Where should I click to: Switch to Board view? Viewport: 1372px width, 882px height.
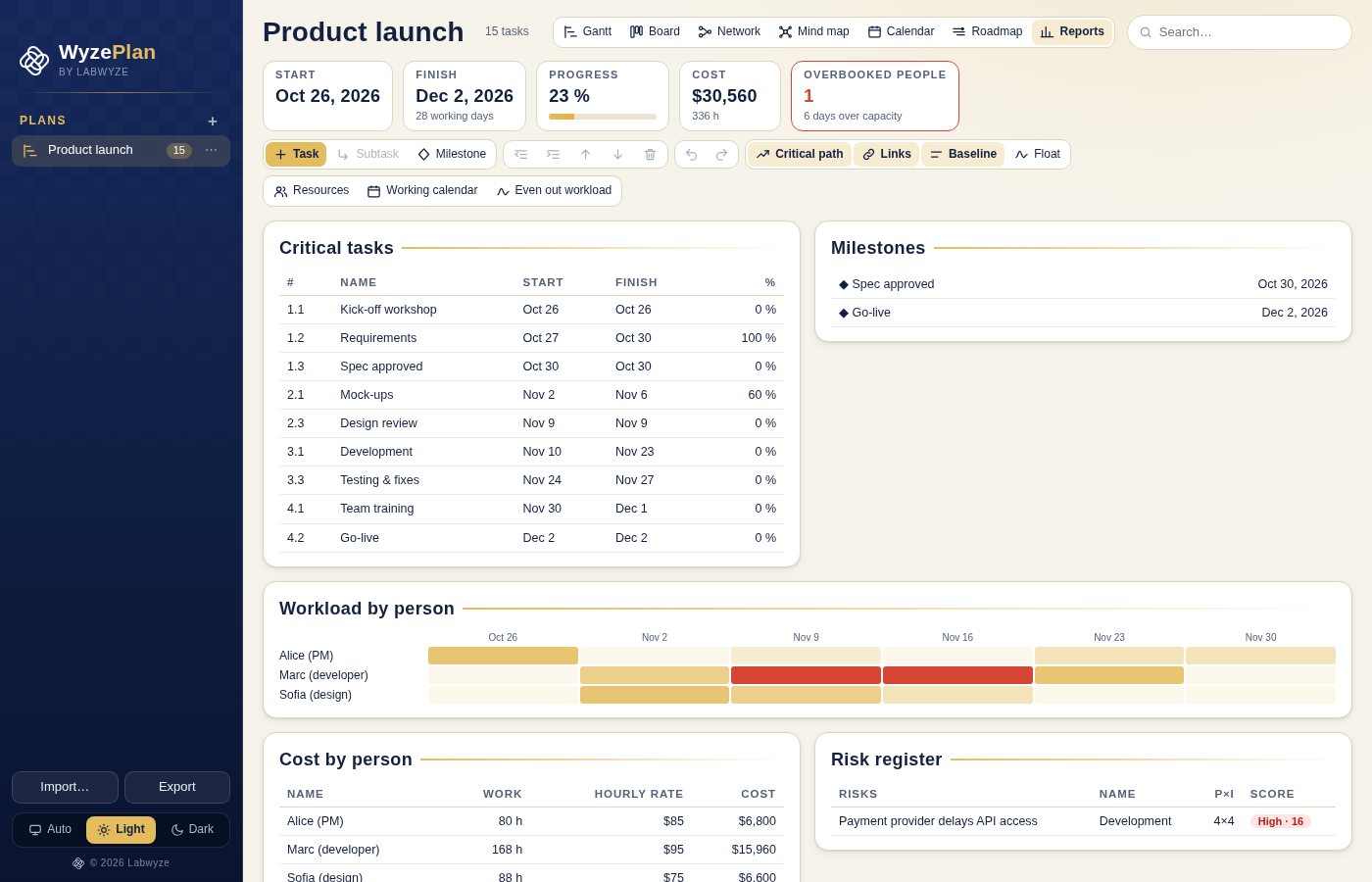click(655, 32)
